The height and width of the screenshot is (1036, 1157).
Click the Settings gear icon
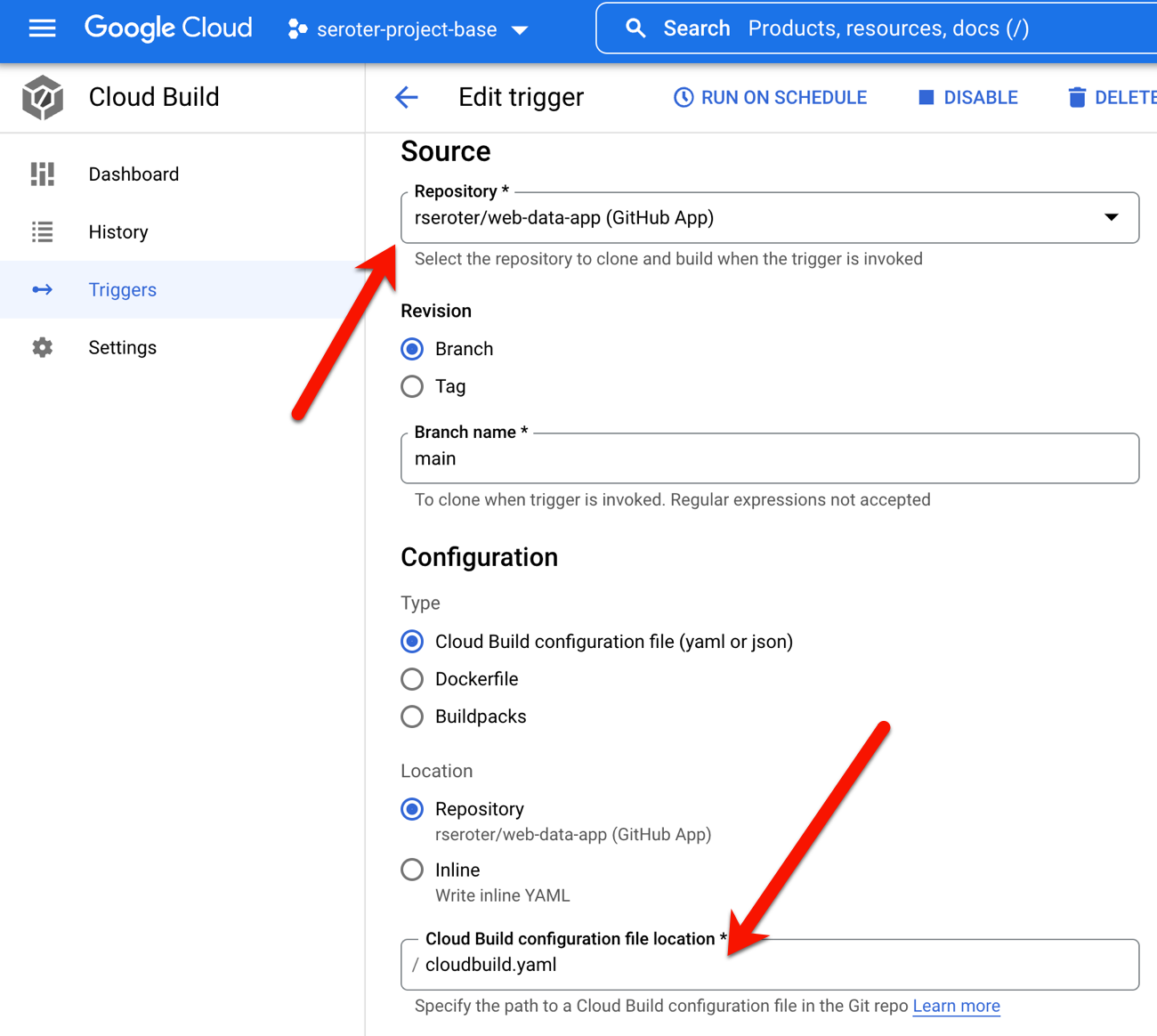coord(43,348)
